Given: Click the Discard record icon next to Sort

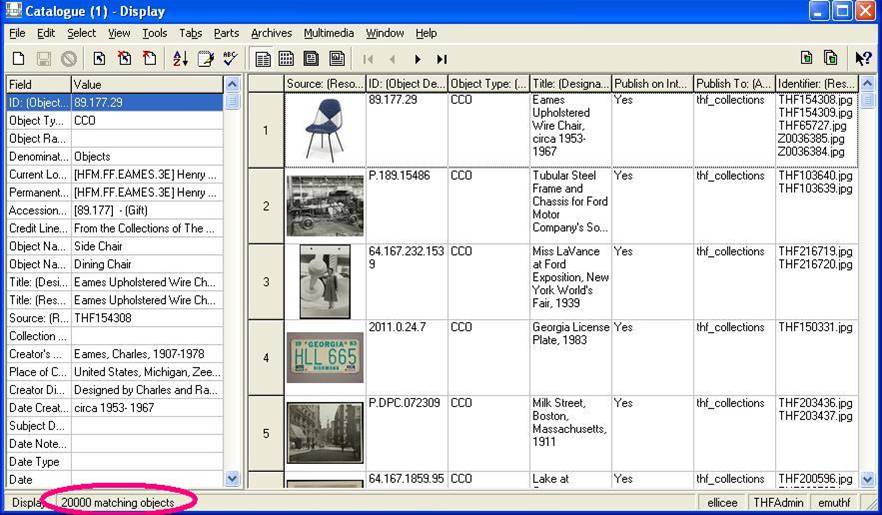Looking at the screenshot, I should 149,60.
